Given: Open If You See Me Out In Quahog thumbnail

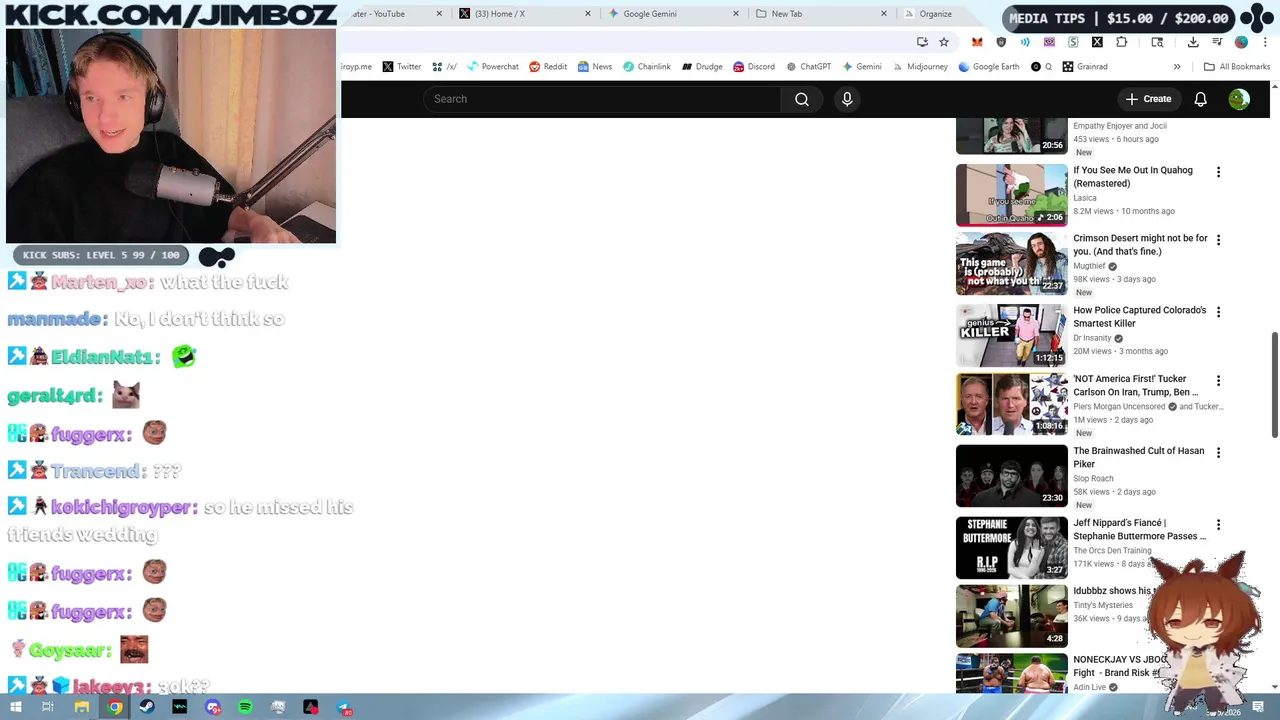Looking at the screenshot, I should 1012,195.
